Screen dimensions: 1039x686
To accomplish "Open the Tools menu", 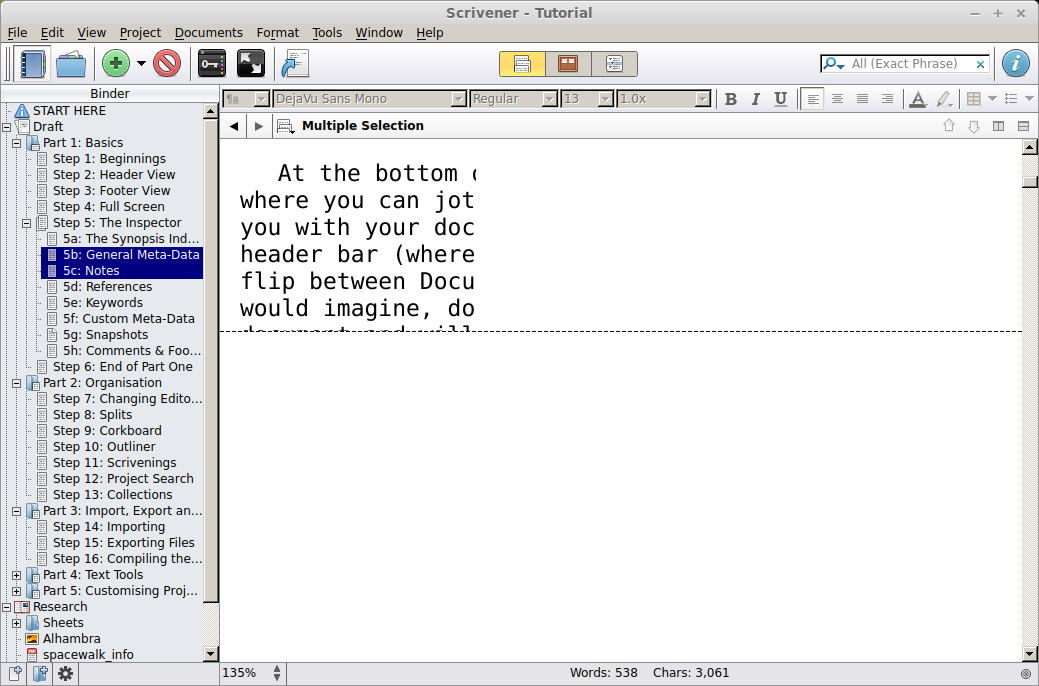I will point(327,32).
